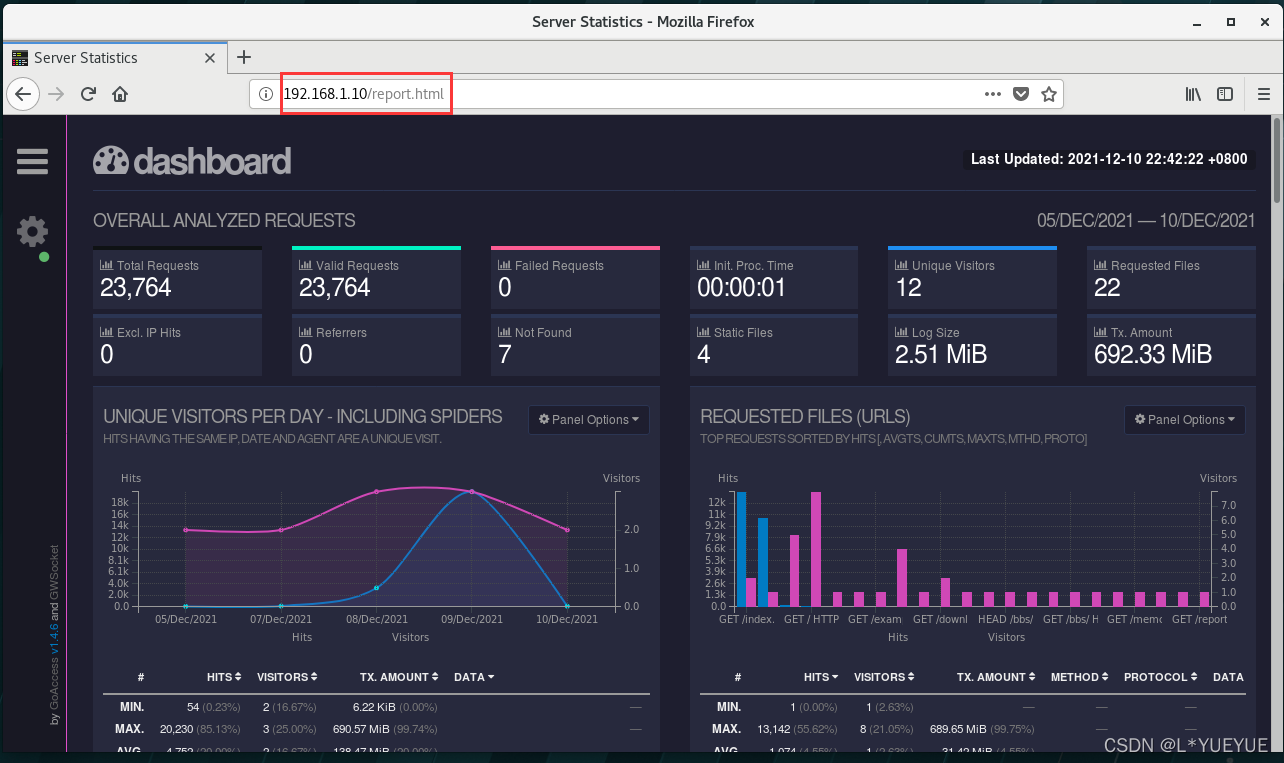The image size is (1284, 763).
Task: Sort Requested Files table by HITS
Action: [x=821, y=677]
